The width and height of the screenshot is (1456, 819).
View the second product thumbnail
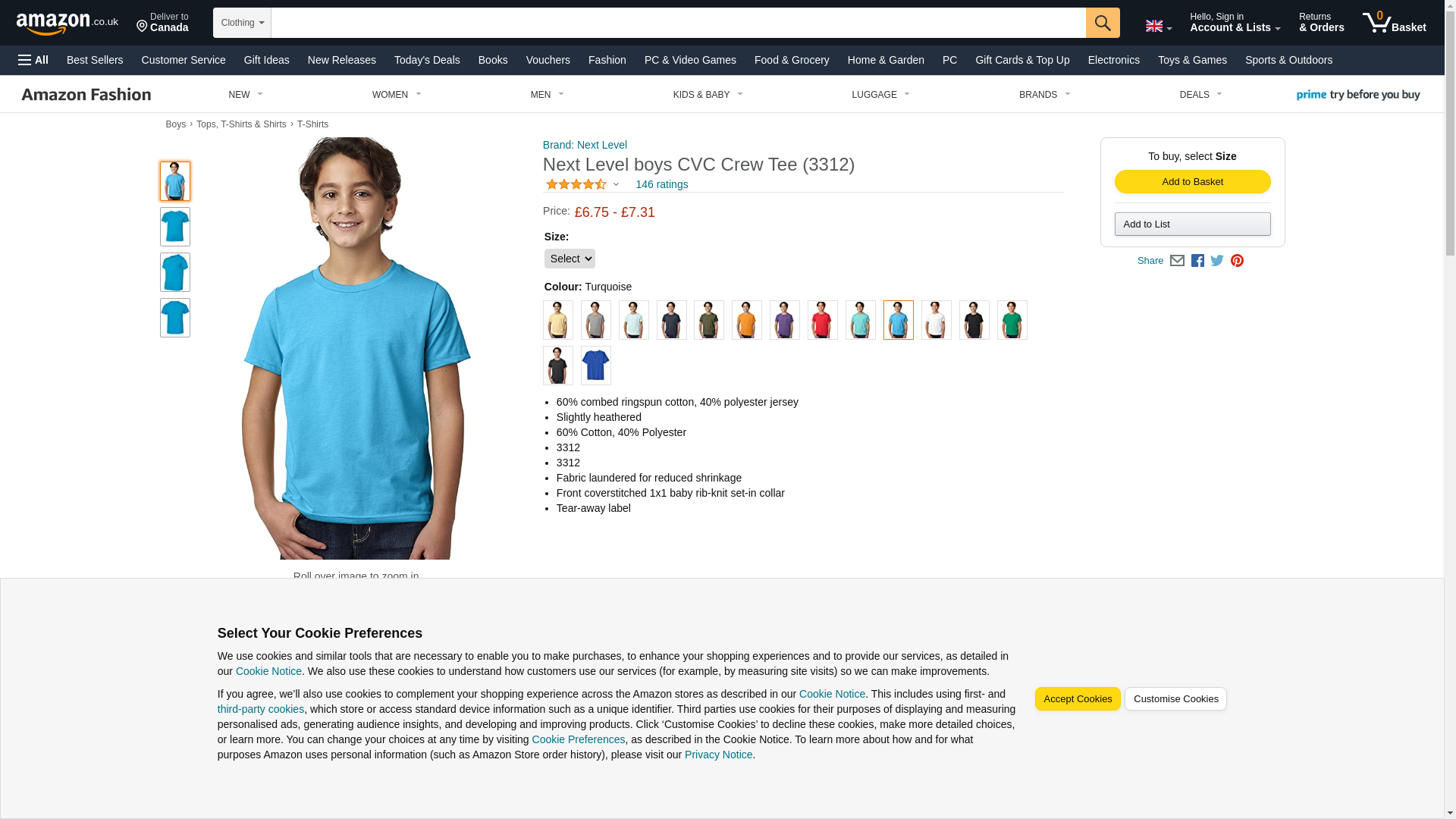coord(174,227)
